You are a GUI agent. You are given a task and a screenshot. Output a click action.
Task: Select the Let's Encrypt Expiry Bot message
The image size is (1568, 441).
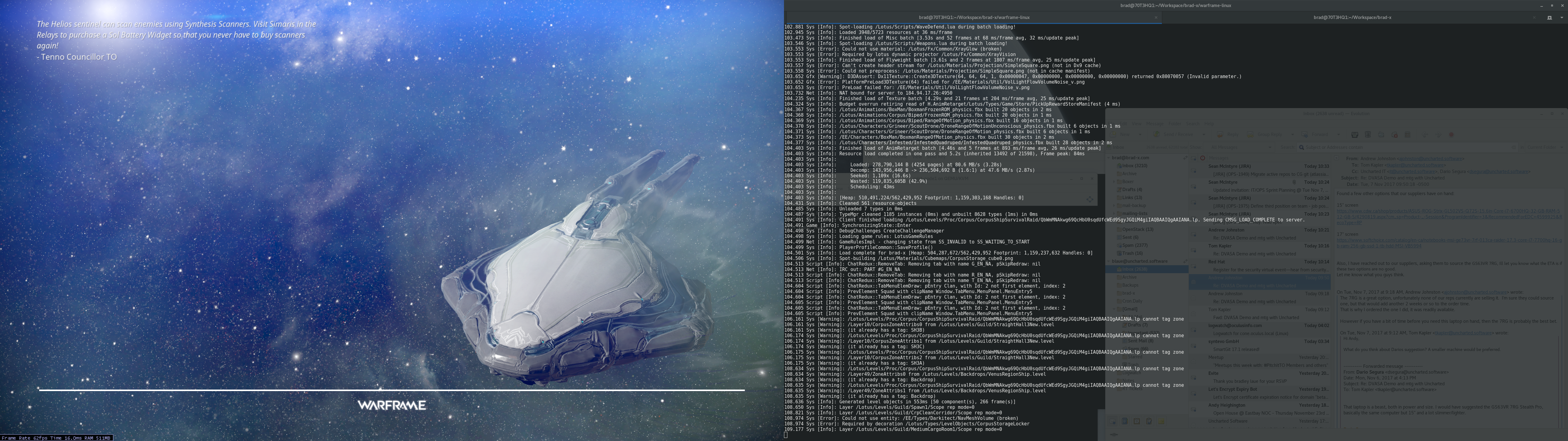1260,393
